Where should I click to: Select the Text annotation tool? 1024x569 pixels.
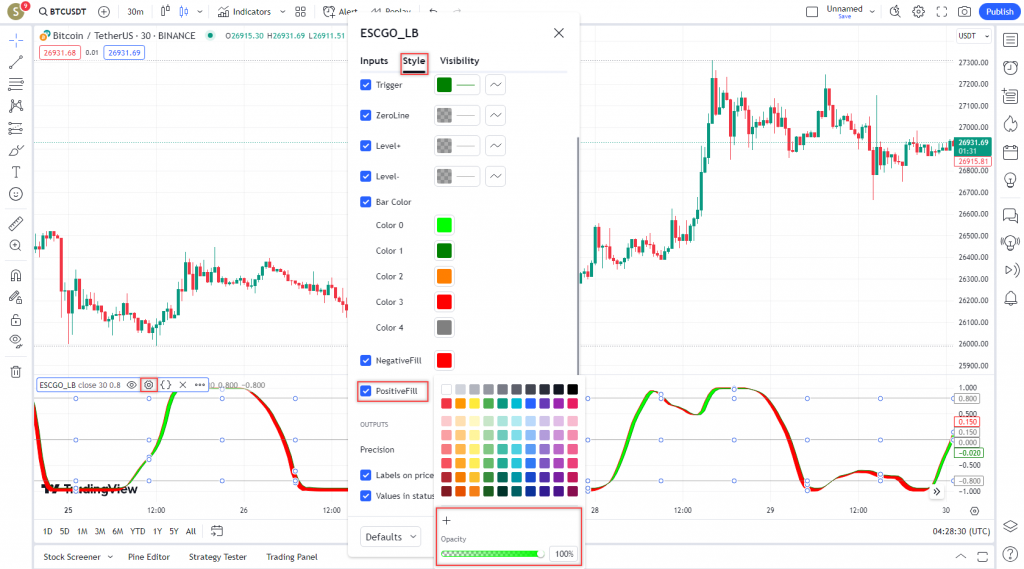pos(16,172)
